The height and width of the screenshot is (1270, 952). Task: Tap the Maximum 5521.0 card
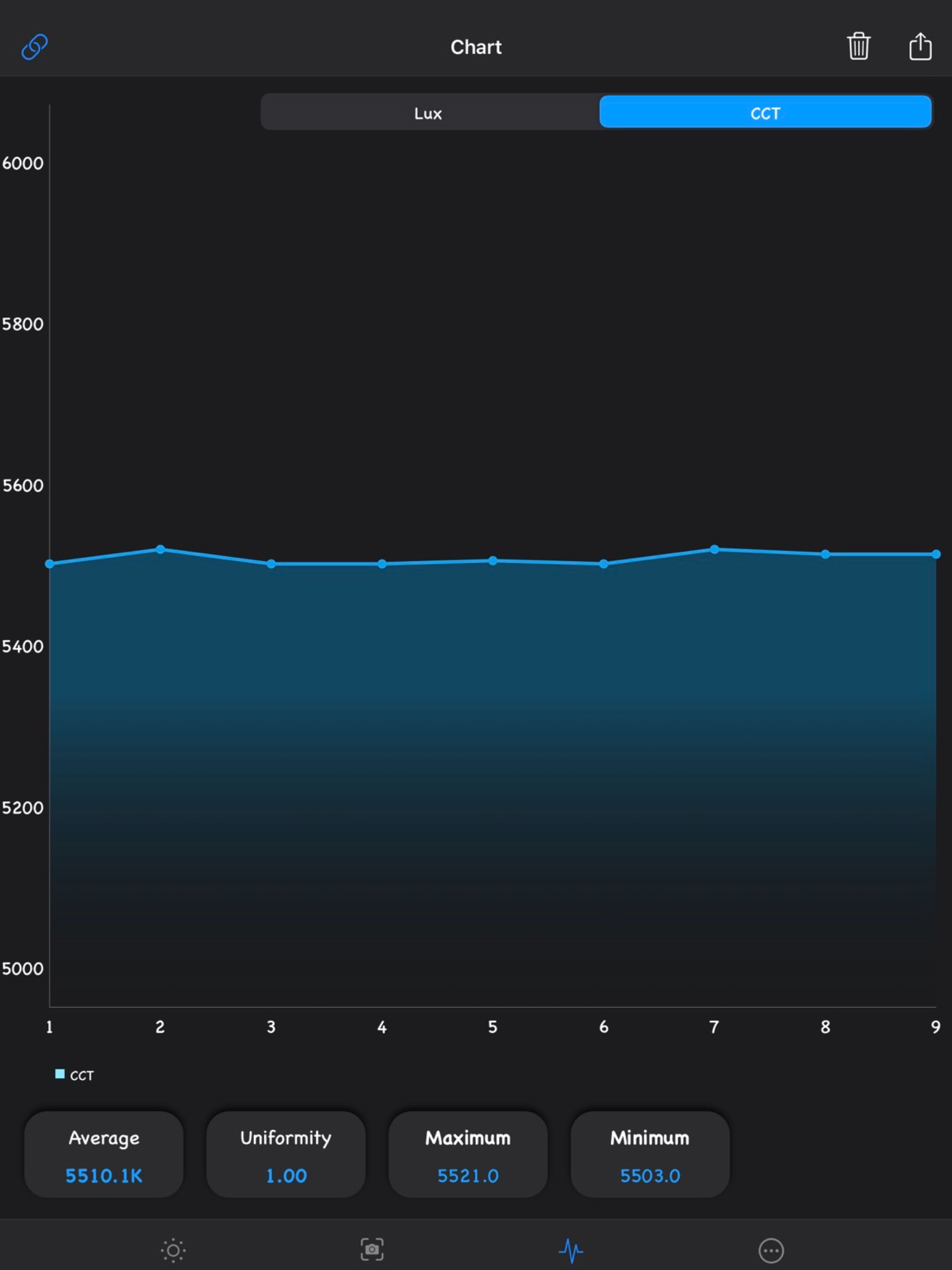pos(468,1154)
